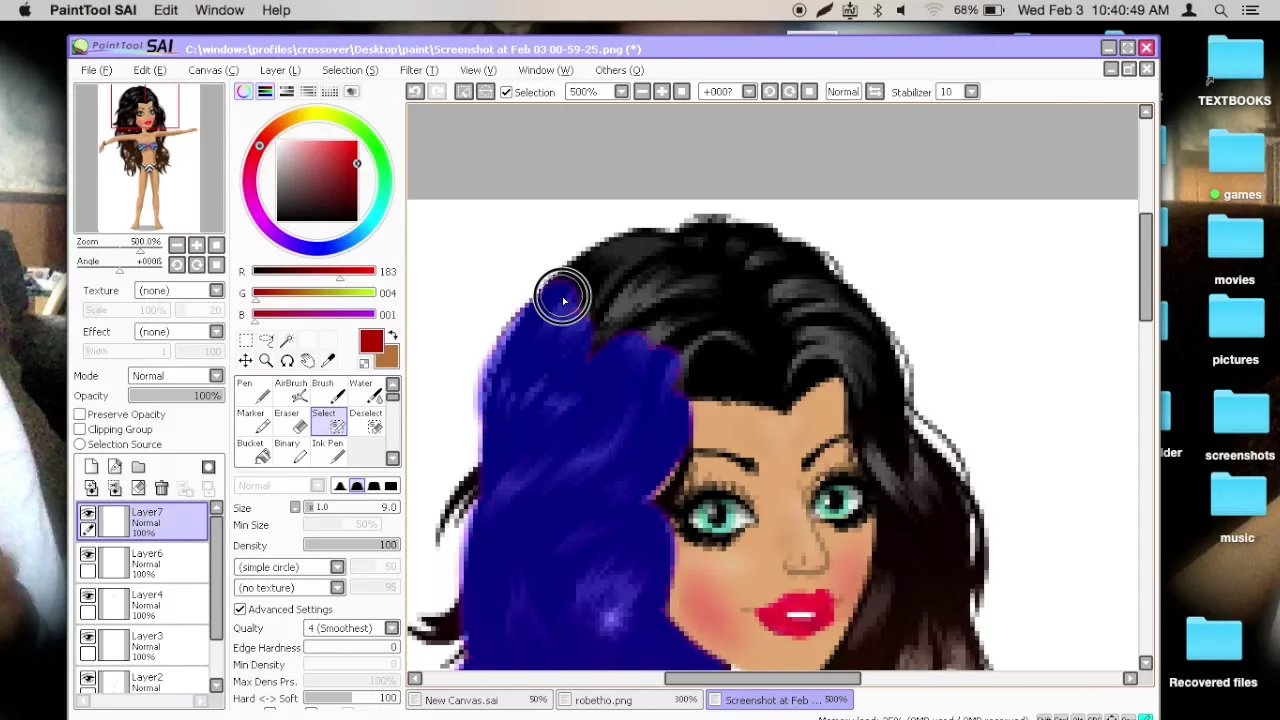This screenshot has width=1280, height=720.
Task: Open the Effect dropdown
Action: pyautogui.click(x=180, y=331)
